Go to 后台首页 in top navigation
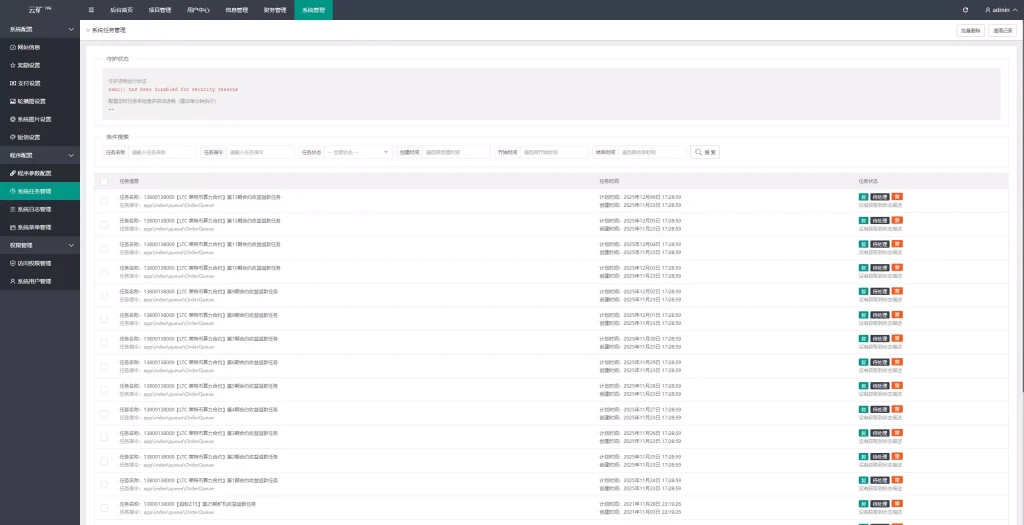Image resolution: width=1024 pixels, height=525 pixels. 120,10
